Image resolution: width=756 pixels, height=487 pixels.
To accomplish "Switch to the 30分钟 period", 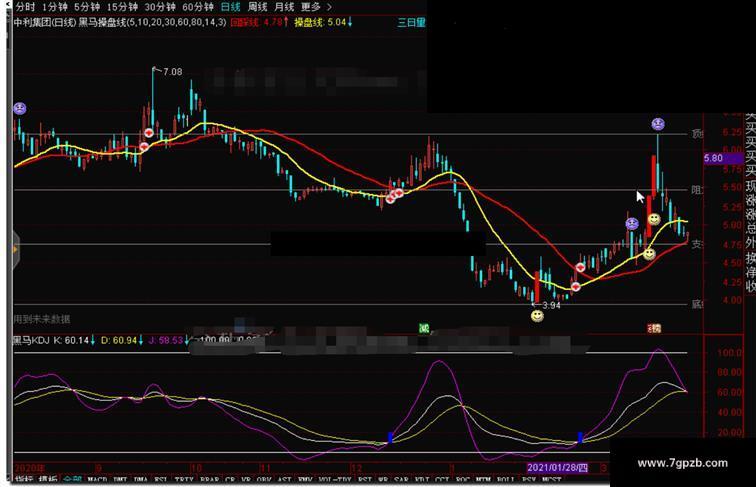I will coord(160,7).
